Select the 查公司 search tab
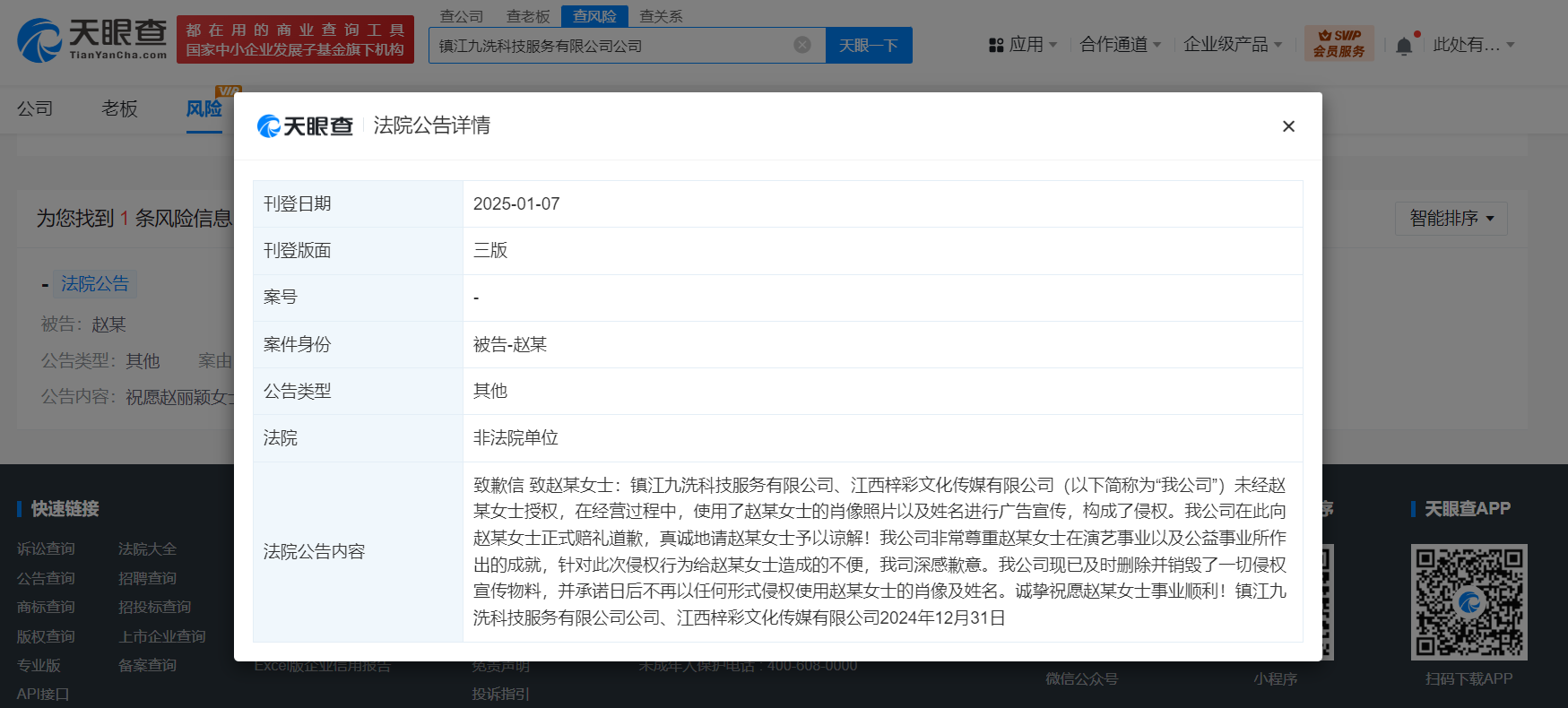Image resolution: width=1568 pixels, height=708 pixels. (x=462, y=16)
